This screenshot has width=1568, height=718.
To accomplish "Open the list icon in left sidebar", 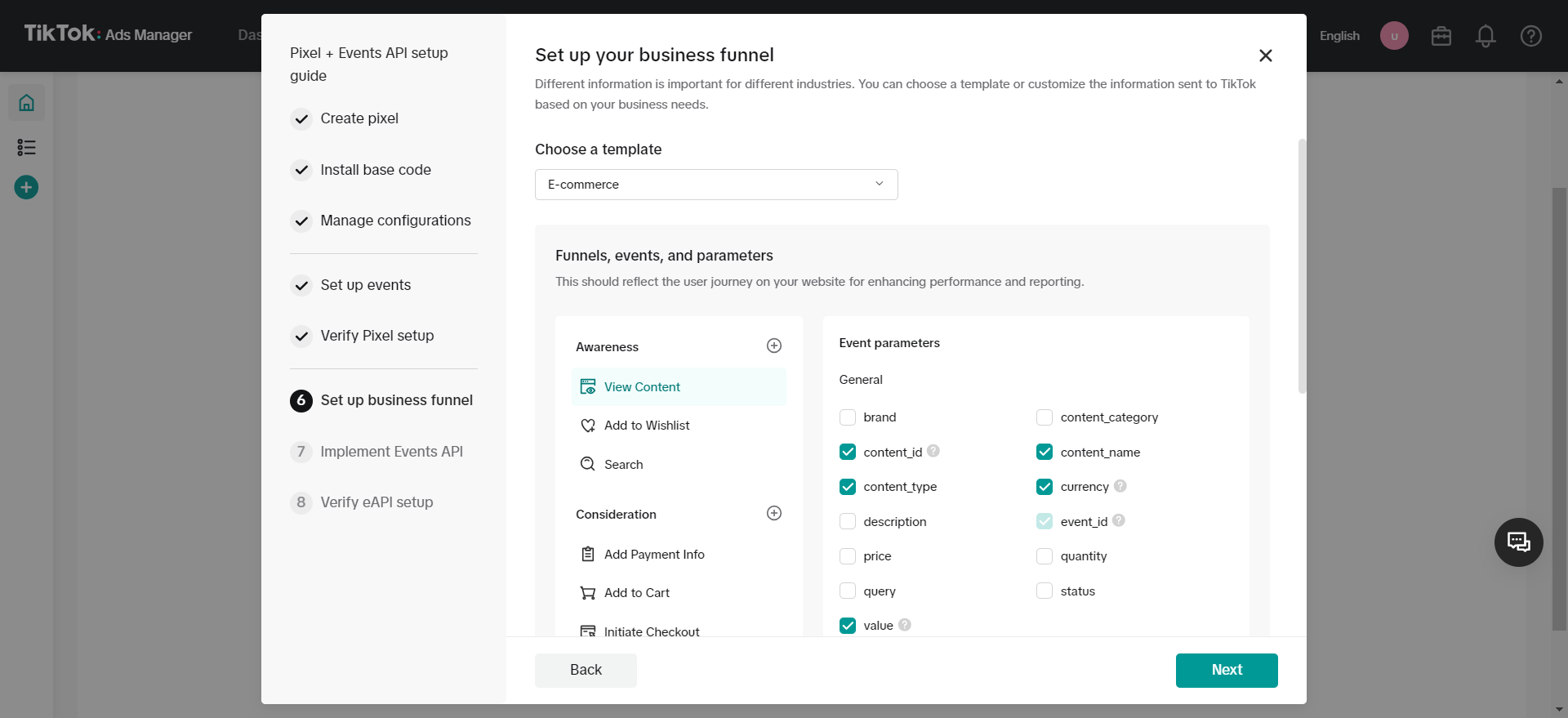I will pyautogui.click(x=26, y=147).
